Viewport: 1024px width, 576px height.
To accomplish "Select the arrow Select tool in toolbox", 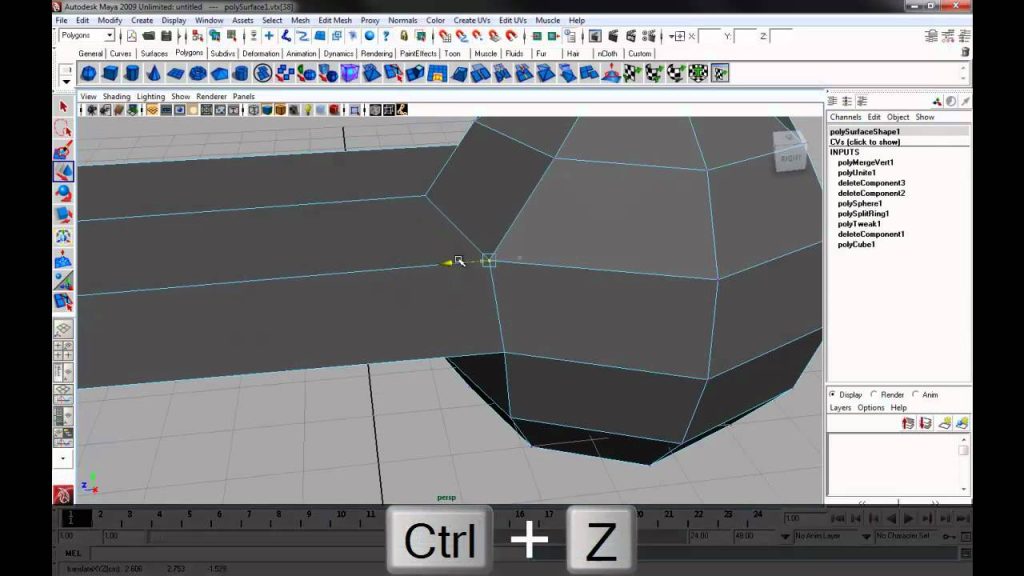I will 63,106.
